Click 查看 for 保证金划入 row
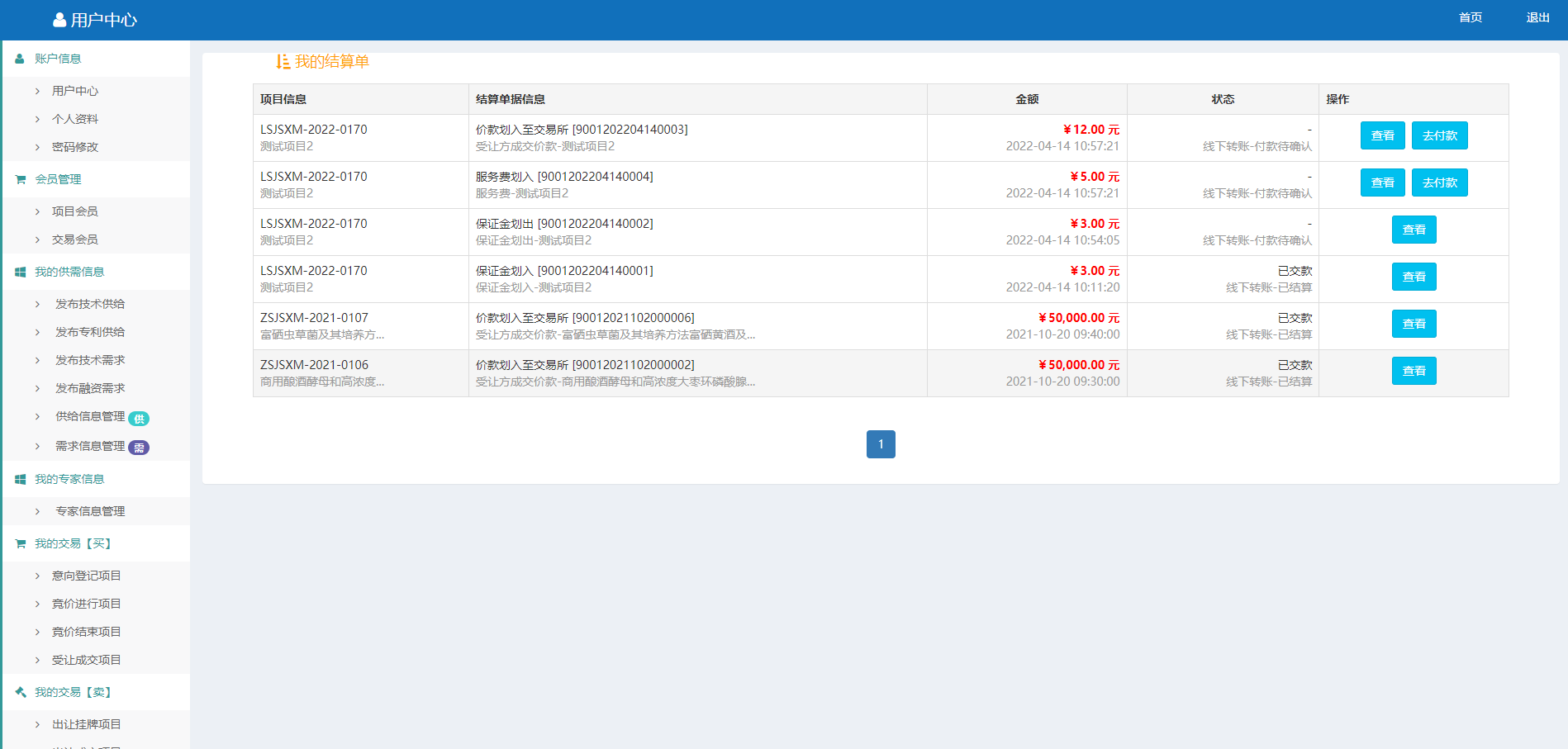The height and width of the screenshot is (749, 1568). (x=1414, y=277)
